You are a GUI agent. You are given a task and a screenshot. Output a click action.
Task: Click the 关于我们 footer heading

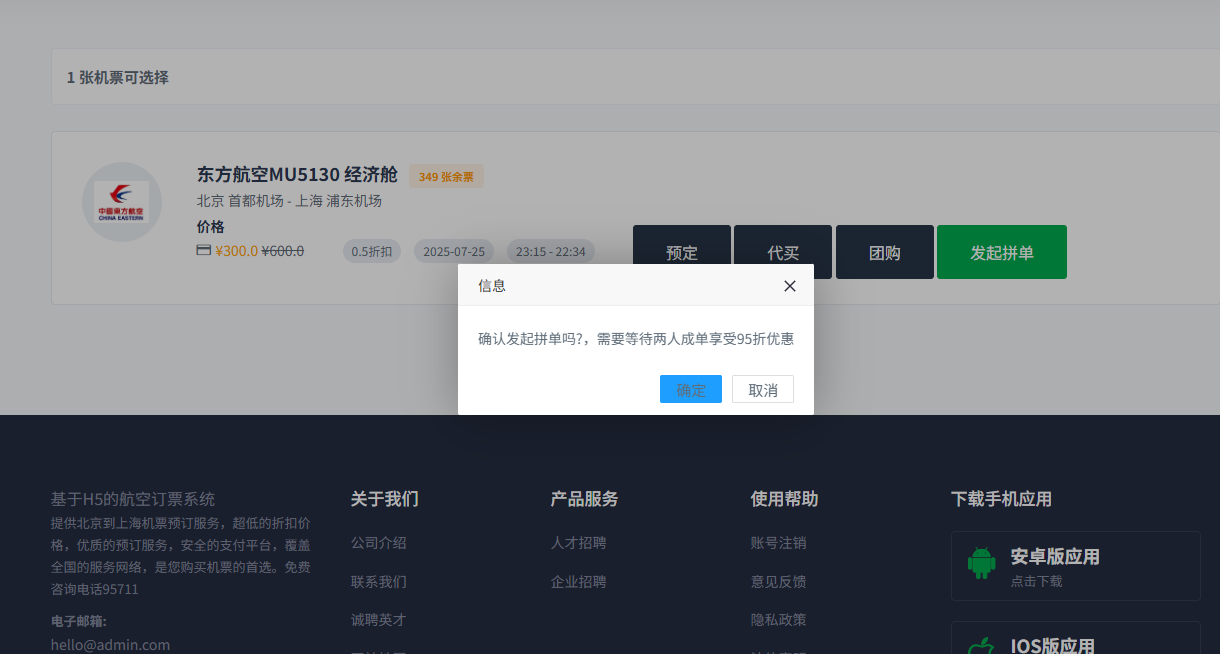385,499
